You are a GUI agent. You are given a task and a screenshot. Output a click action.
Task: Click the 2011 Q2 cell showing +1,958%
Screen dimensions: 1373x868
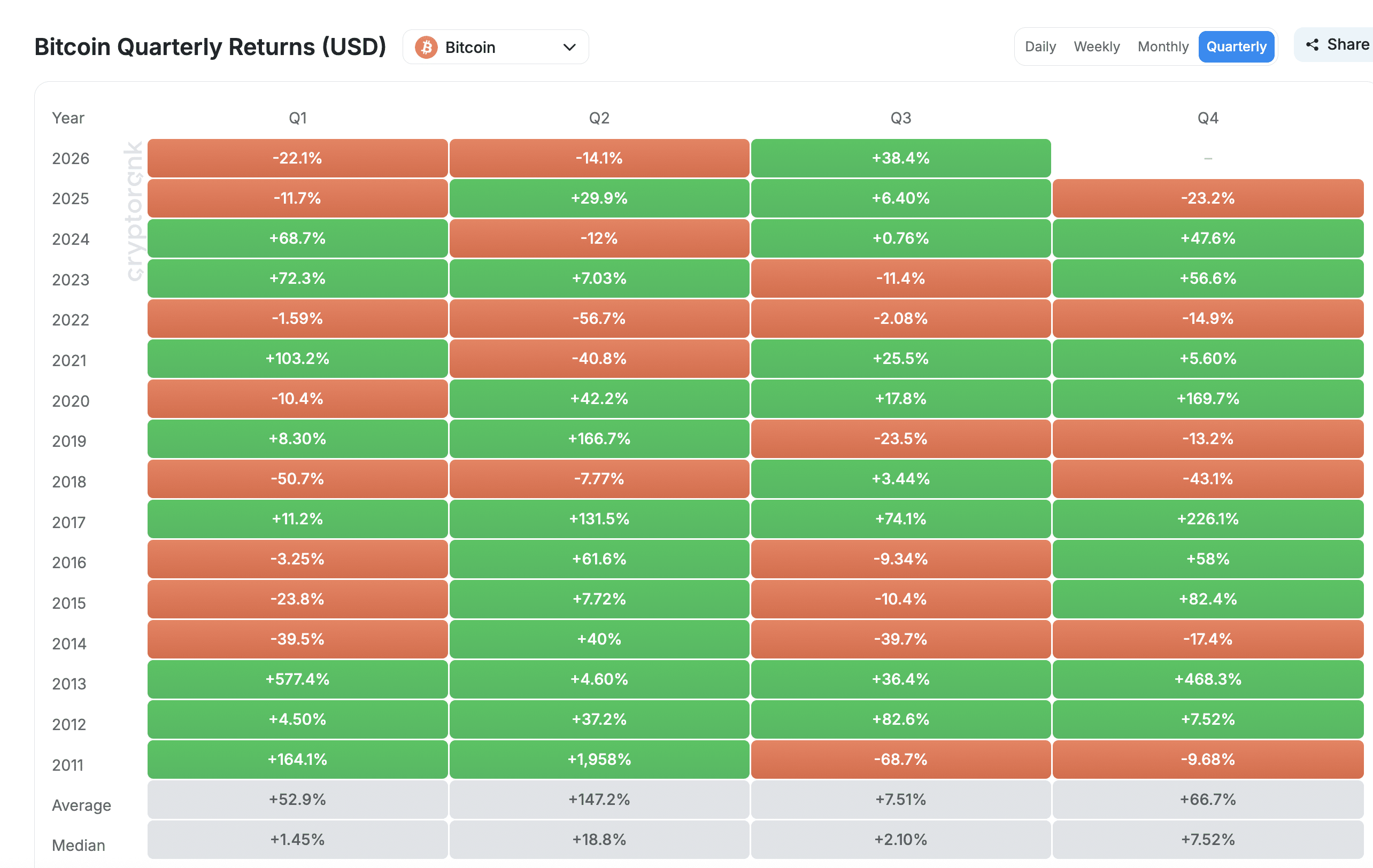[599, 759]
